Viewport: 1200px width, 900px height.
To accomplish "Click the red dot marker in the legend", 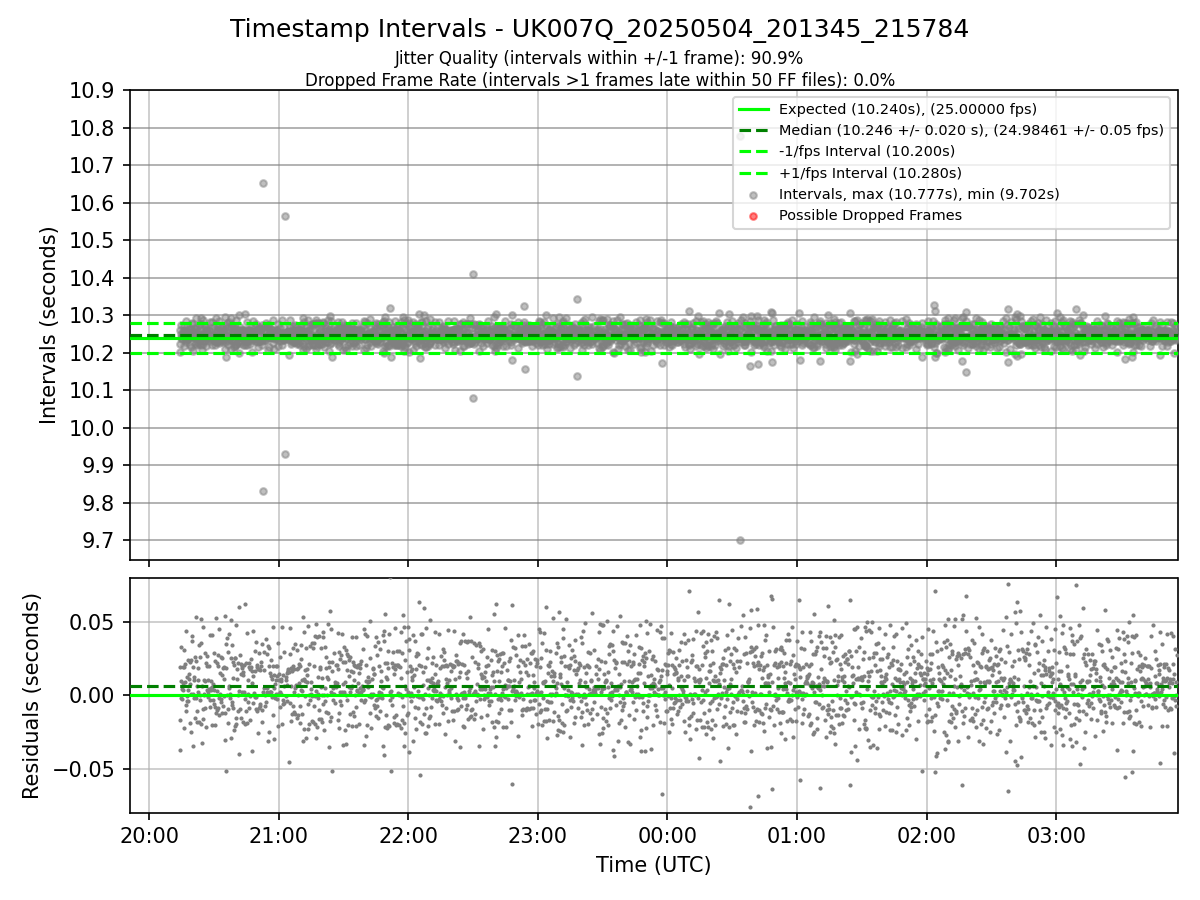I will pyautogui.click(x=754, y=216).
